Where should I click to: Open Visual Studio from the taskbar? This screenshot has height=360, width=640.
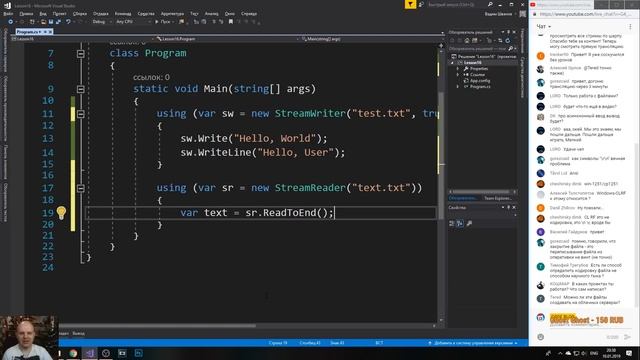click(x=90, y=353)
